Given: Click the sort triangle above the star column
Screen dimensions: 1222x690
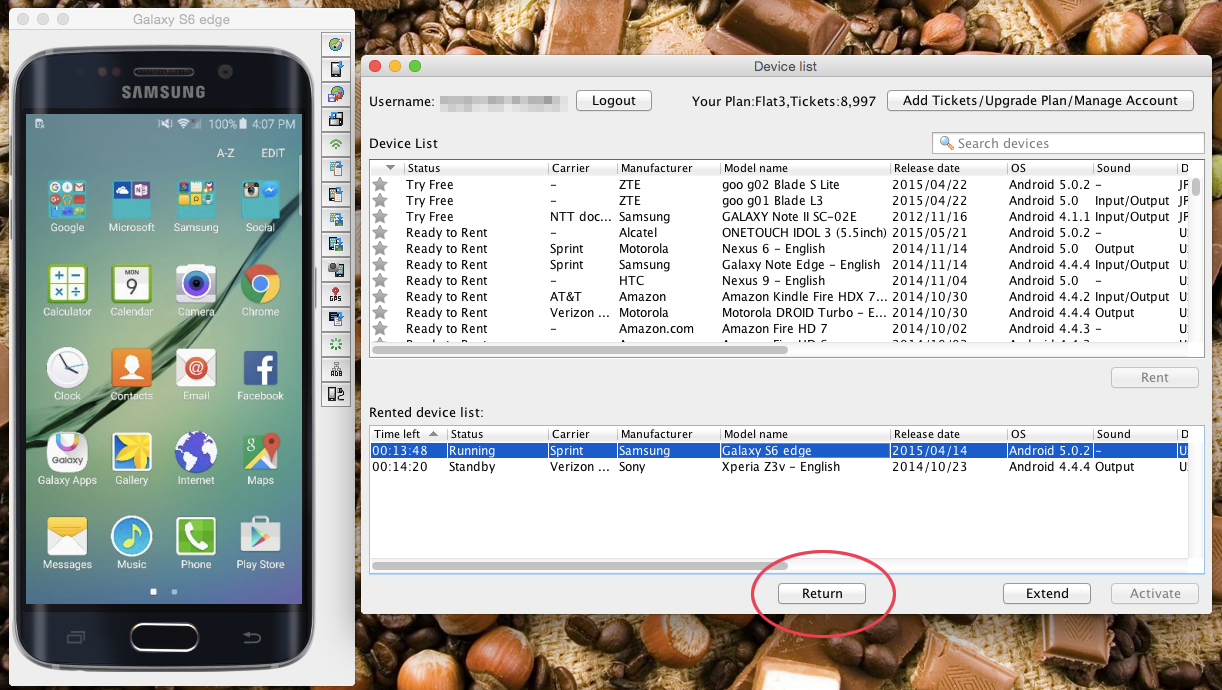Looking at the screenshot, I should tap(390, 168).
